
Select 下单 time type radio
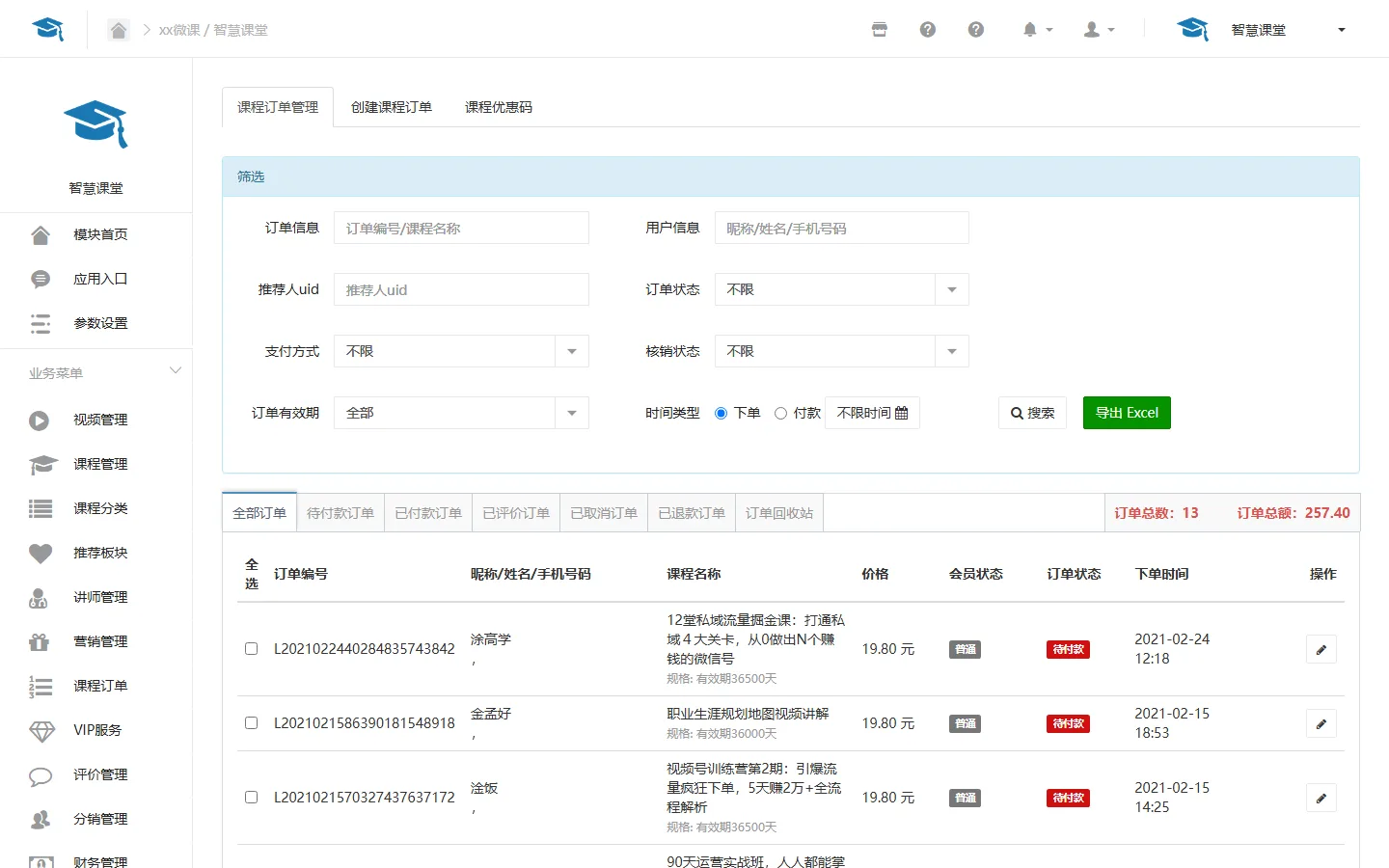pyautogui.click(x=721, y=413)
